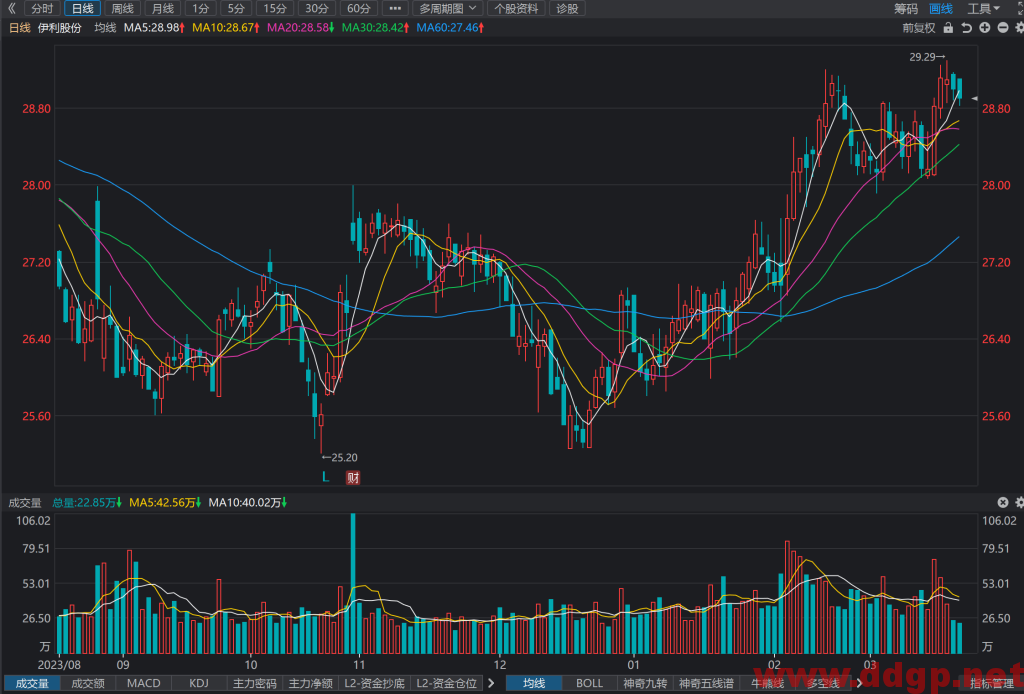Viewport: 1024px width, 694px height.
Task: Select 成交额 turnover indicator
Action: pyautogui.click(x=88, y=683)
